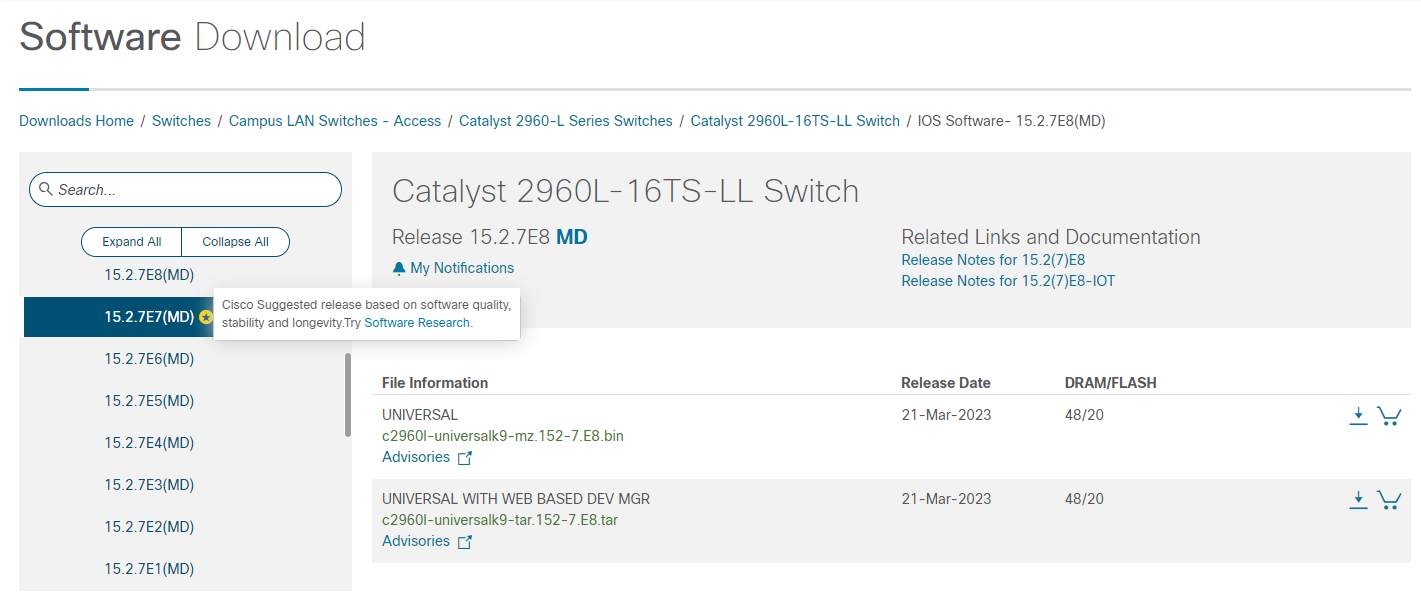Click the 48/20 value in the WEB BASED DEV MGR row
1421x593 pixels.
pos(1084,499)
